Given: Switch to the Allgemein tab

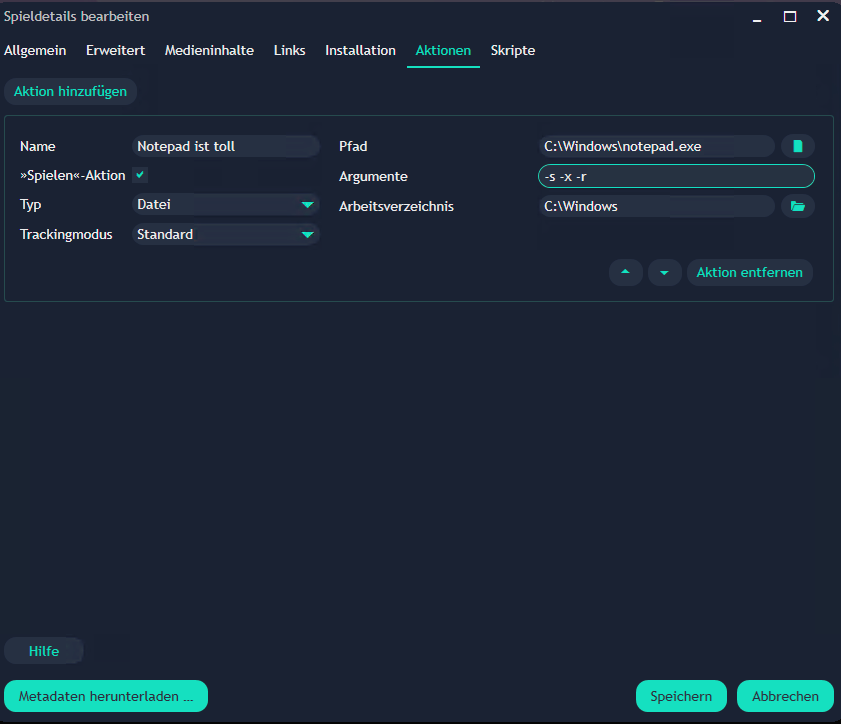Looking at the screenshot, I should click(x=35, y=50).
